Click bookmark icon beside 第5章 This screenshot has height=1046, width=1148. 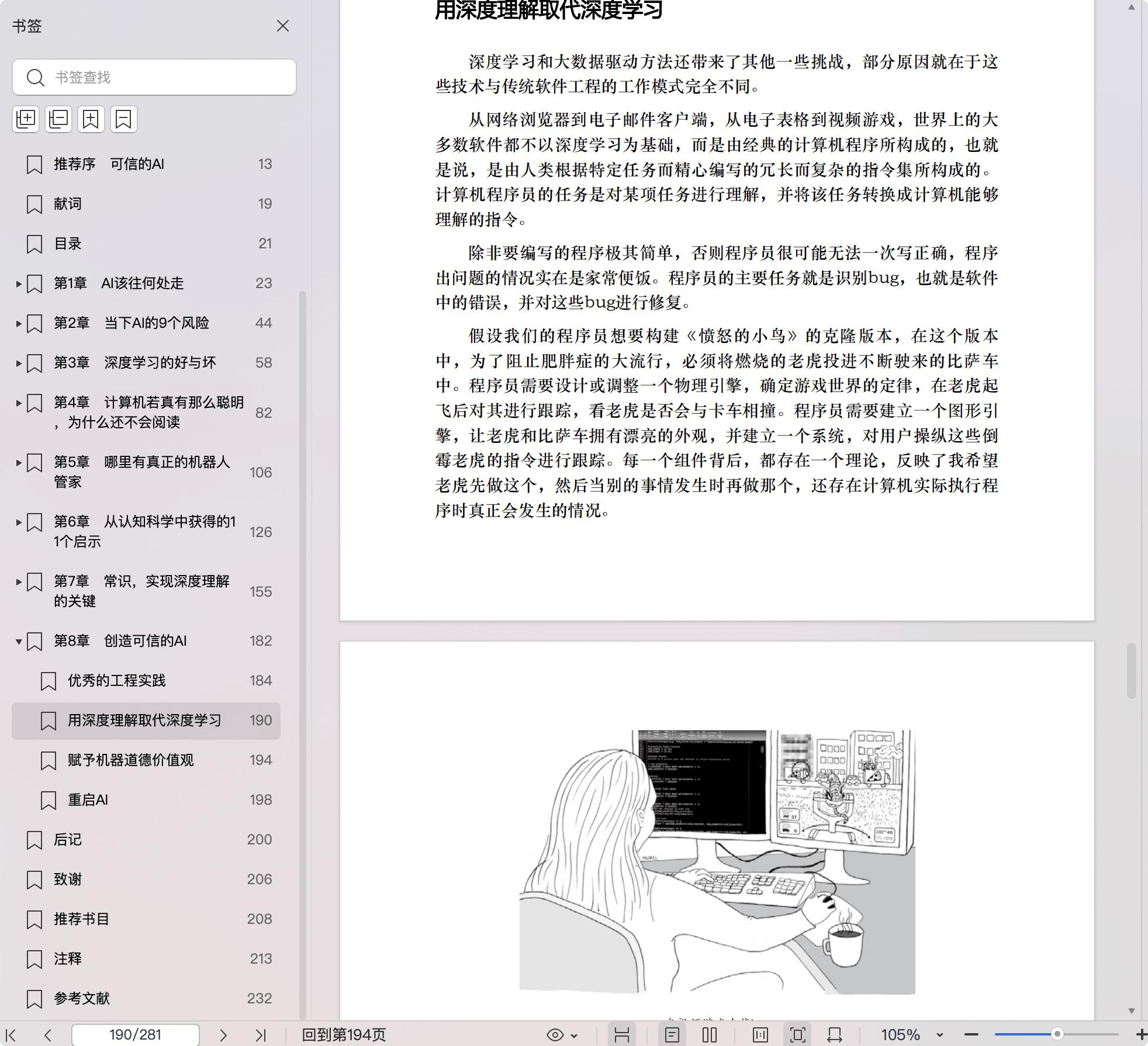pos(34,463)
